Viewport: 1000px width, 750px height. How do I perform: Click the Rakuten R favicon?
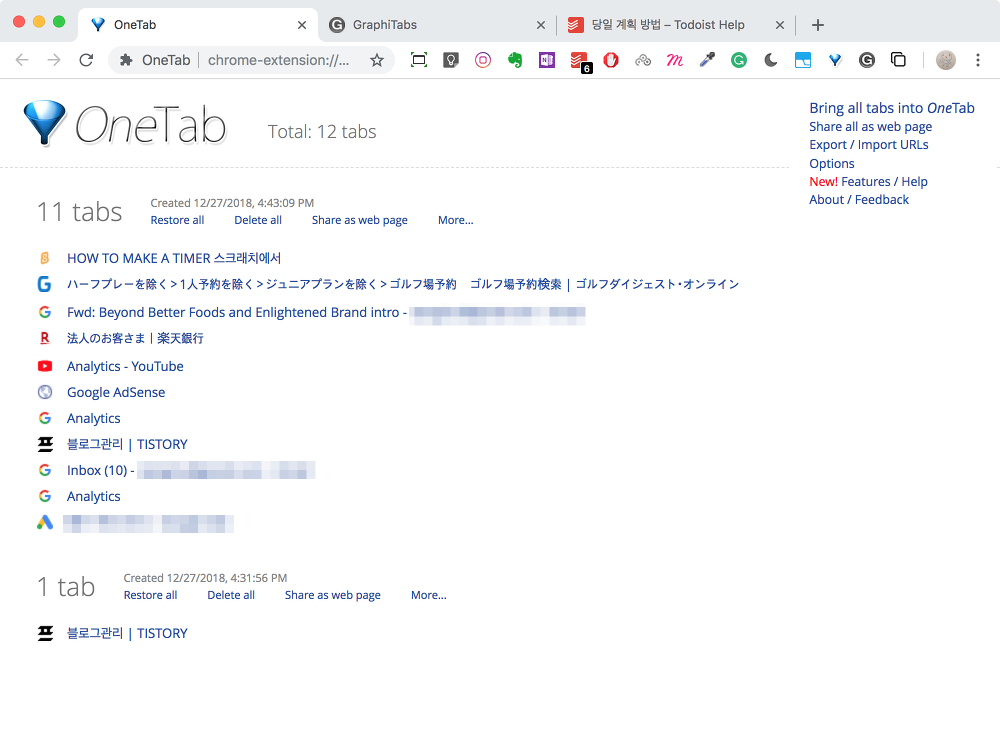[x=45, y=338]
